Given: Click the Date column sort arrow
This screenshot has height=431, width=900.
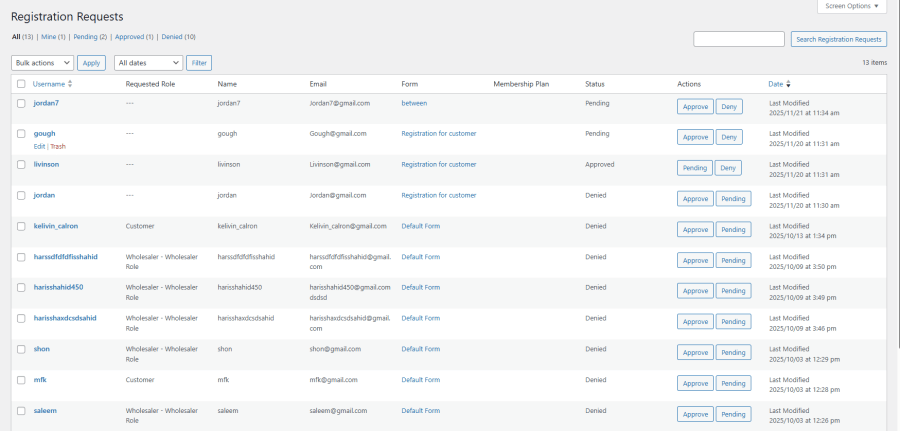Looking at the screenshot, I should [x=788, y=84].
